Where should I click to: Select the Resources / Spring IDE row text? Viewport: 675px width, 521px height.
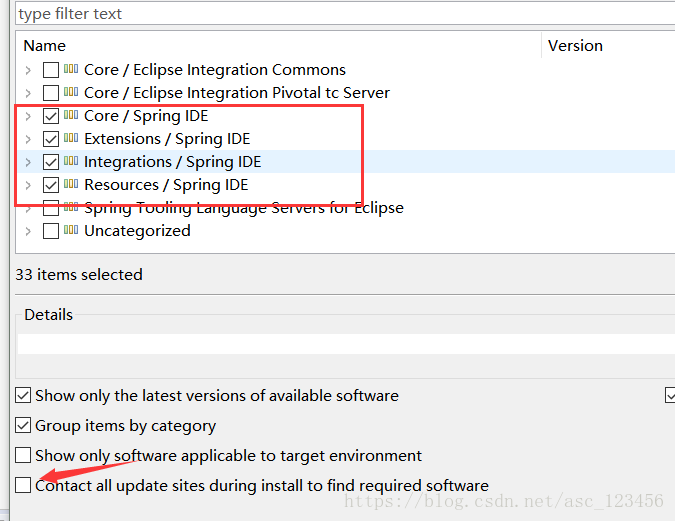tap(166, 185)
